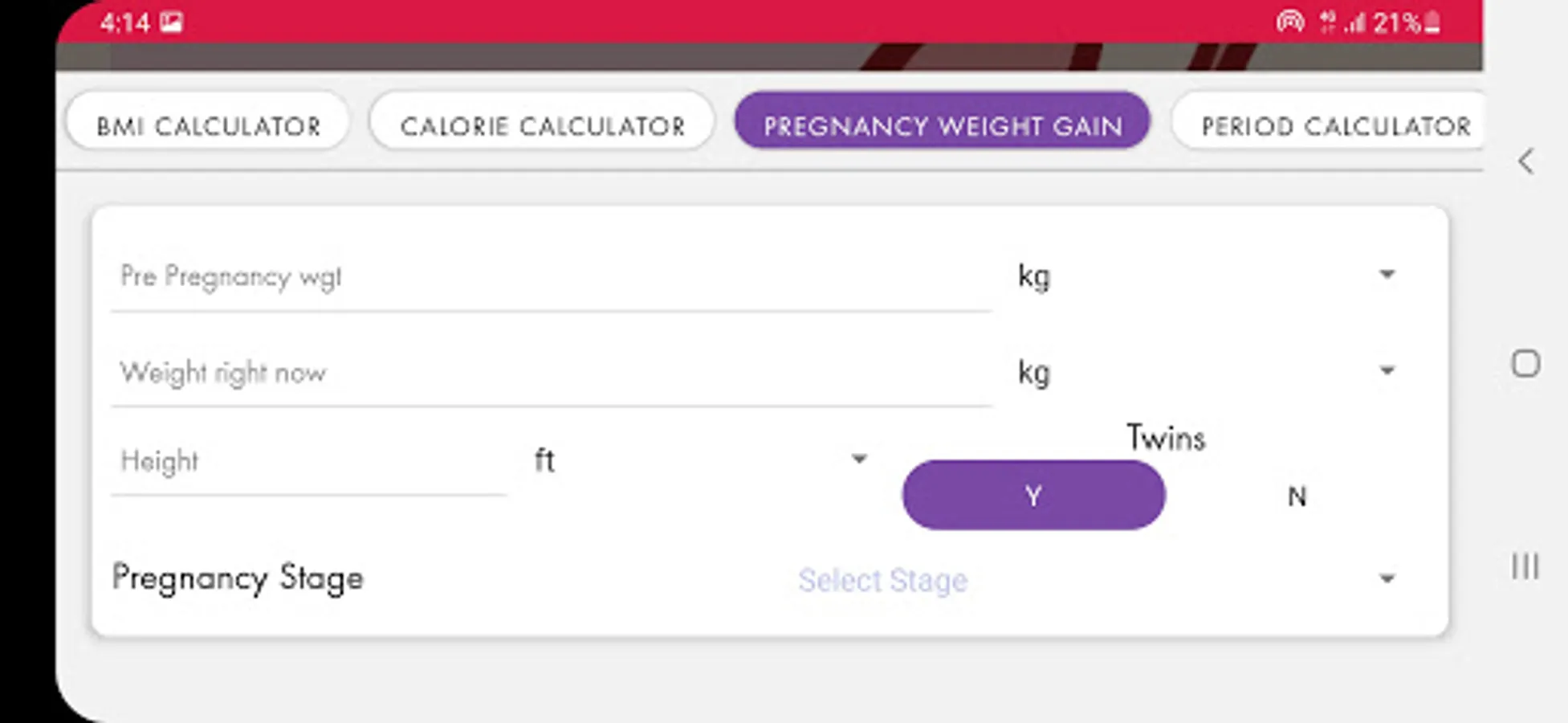Focus the Height input field
The height and width of the screenshot is (723, 1568).
[x=309, y=462]
